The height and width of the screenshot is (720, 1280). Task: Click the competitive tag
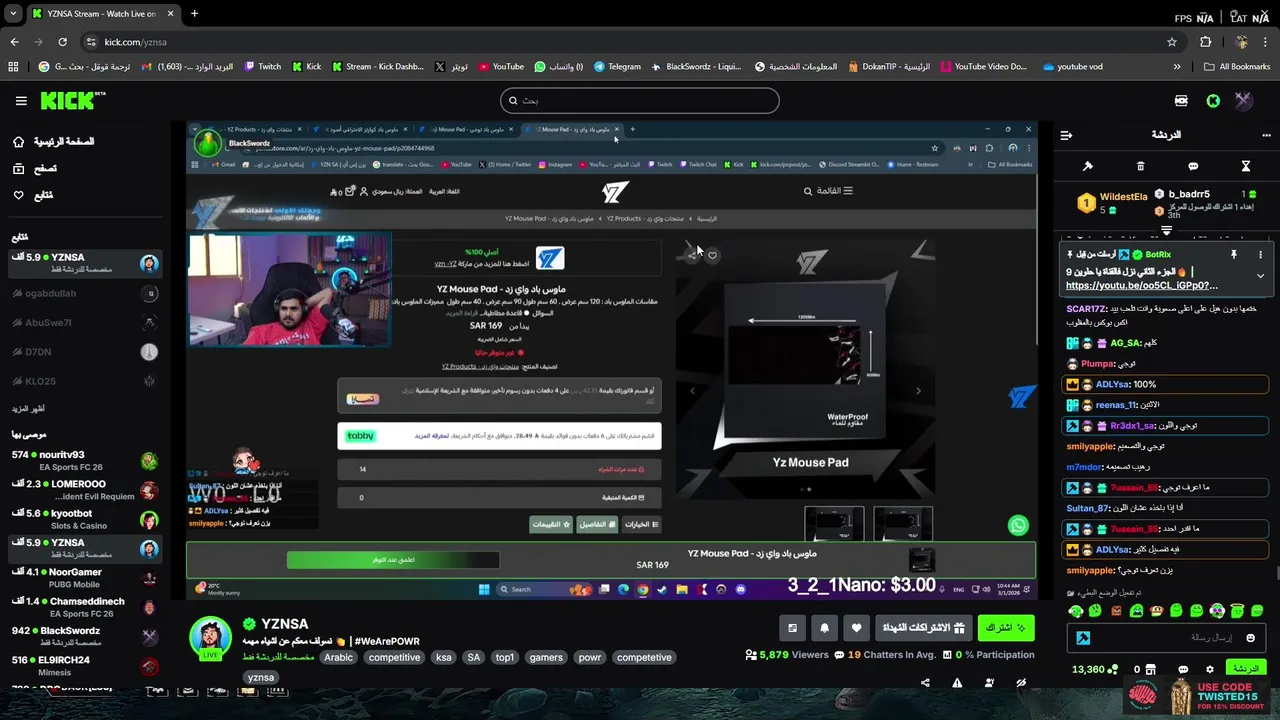(x=394, y=657)
